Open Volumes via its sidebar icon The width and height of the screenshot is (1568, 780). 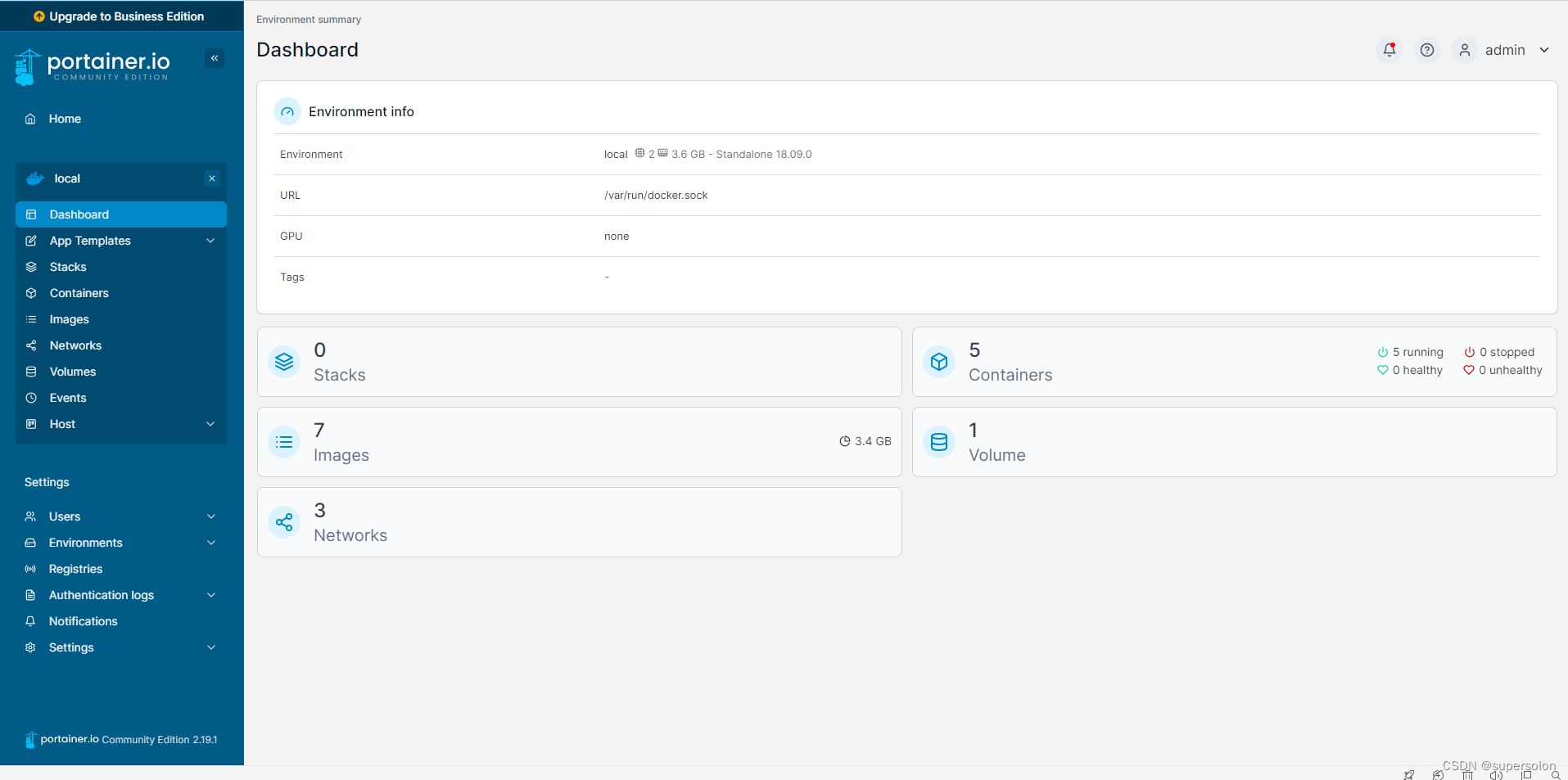click(x=30, y=371)
